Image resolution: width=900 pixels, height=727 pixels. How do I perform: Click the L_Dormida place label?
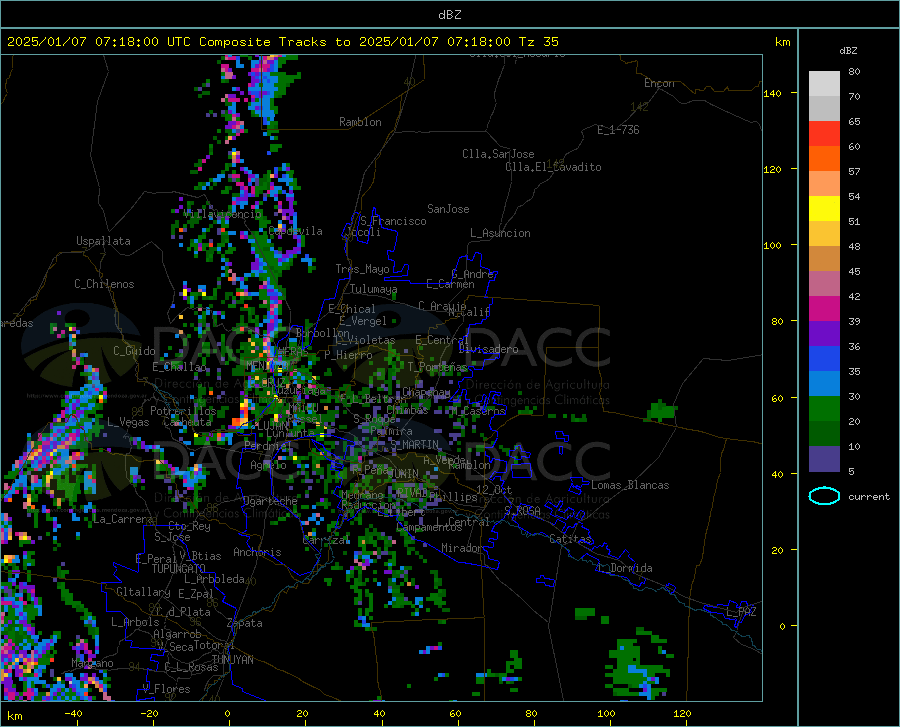tap(624, 568)
